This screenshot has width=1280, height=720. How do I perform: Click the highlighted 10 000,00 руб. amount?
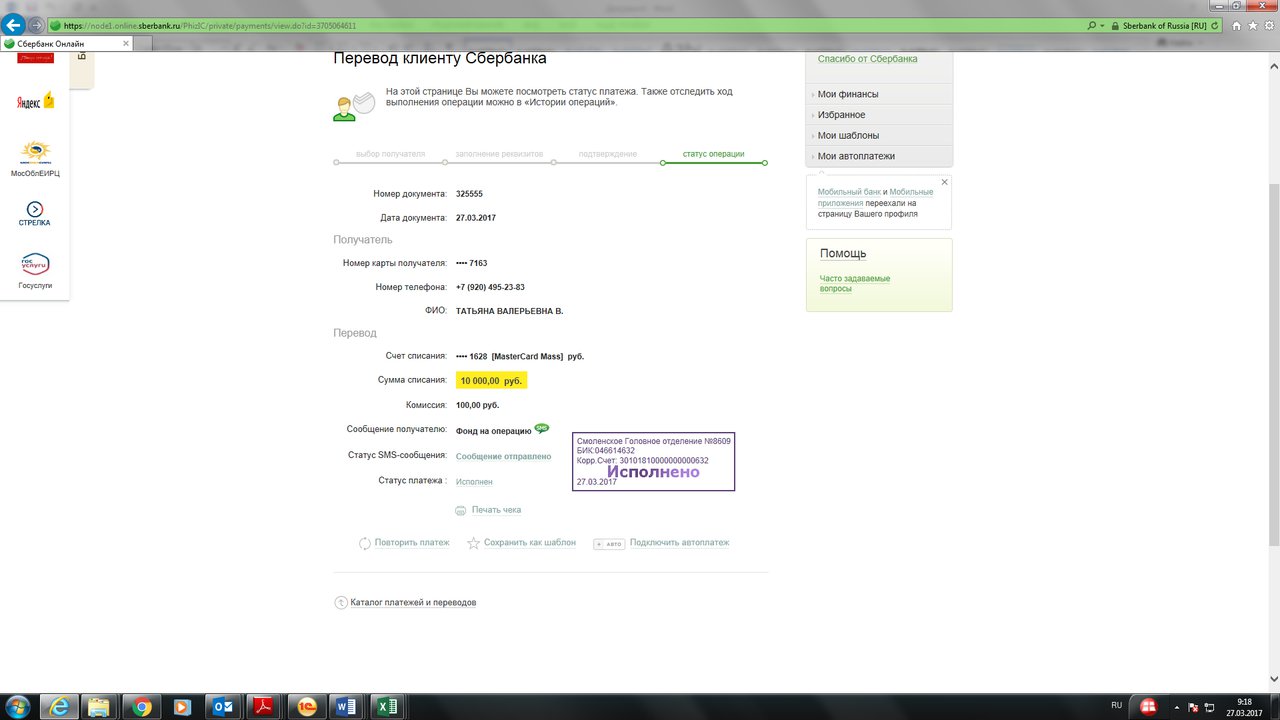point(492,381)
